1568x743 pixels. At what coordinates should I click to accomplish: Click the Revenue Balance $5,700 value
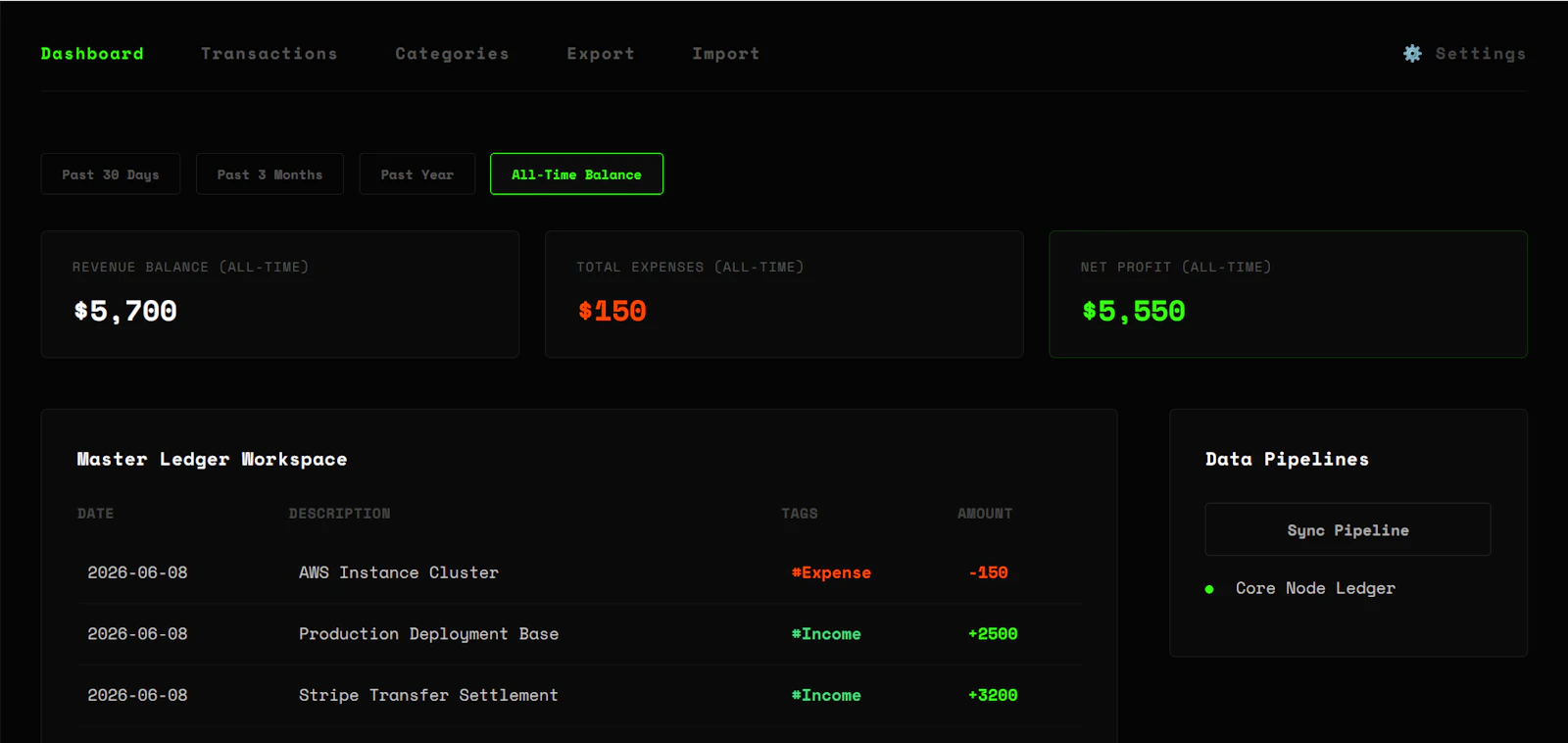(x=125, y=311)
